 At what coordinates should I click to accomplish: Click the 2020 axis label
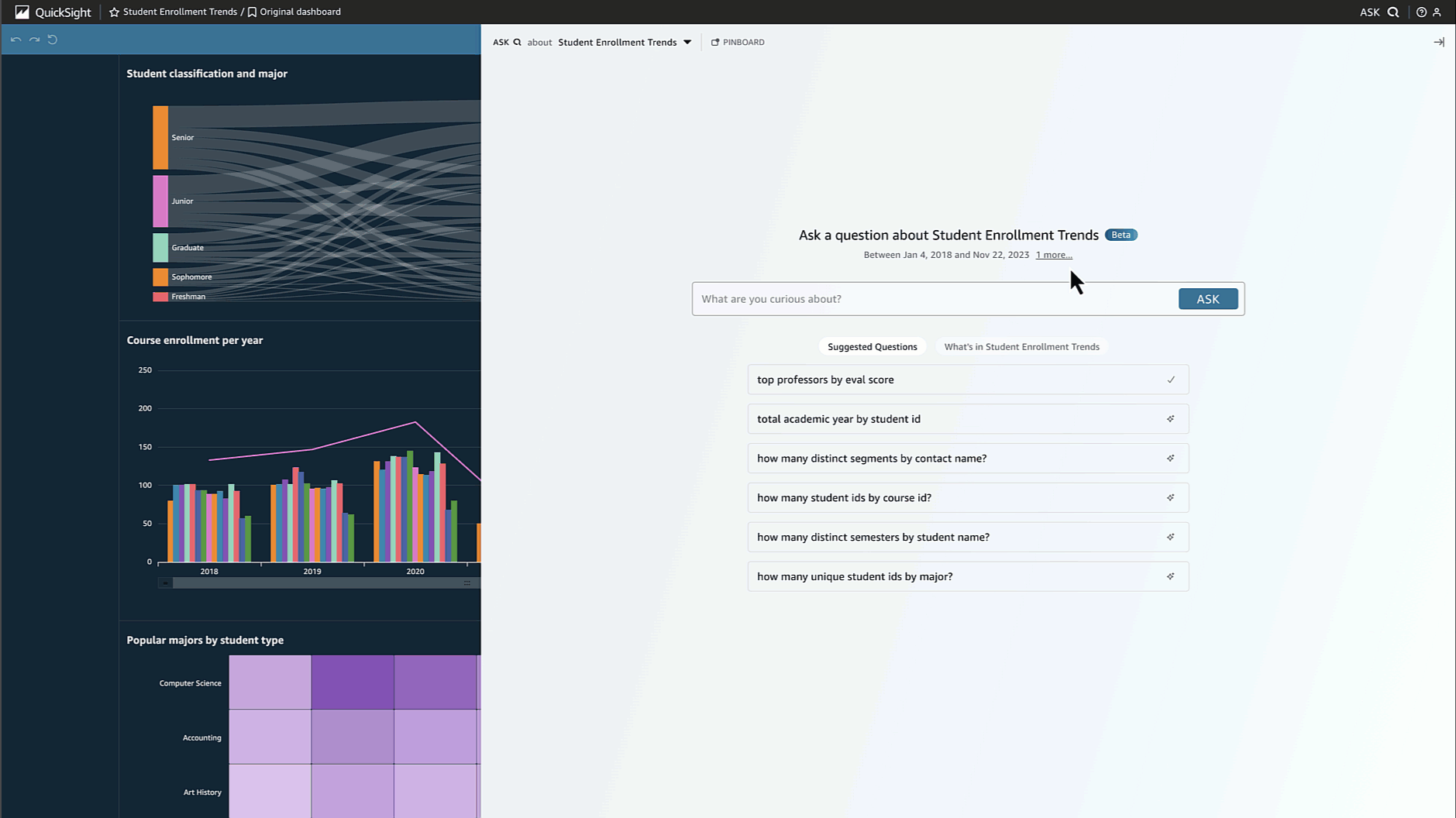click(x=415, y=572)
